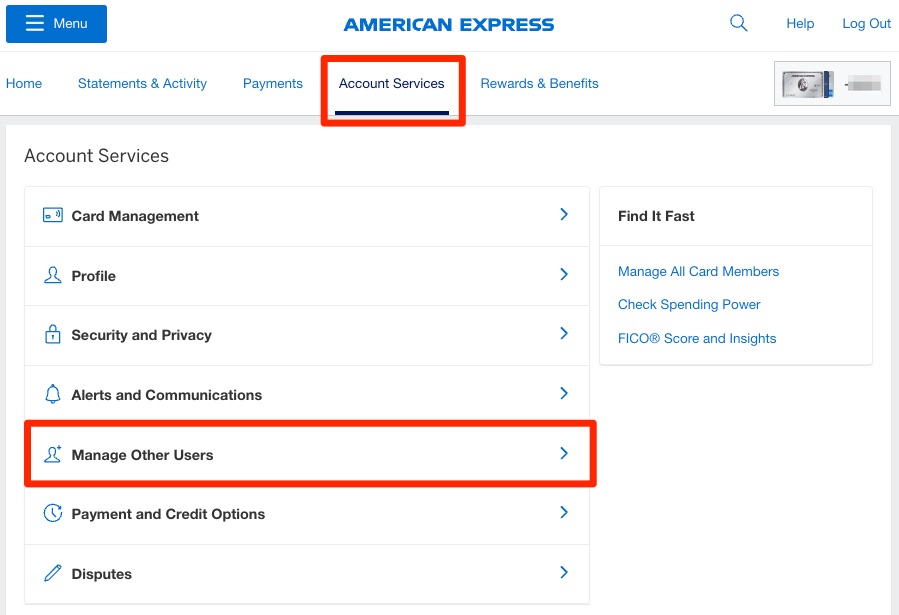This screenshot has width=899, height=615.
Task: Open the Payments section
Action: point(272,83)
